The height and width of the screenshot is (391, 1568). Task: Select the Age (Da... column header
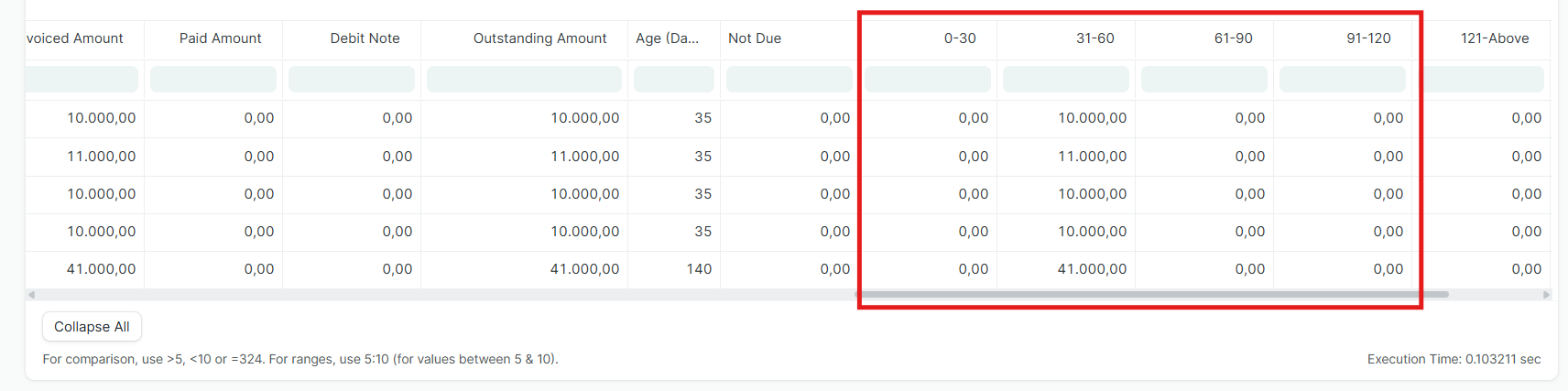(x=667, y=38)
